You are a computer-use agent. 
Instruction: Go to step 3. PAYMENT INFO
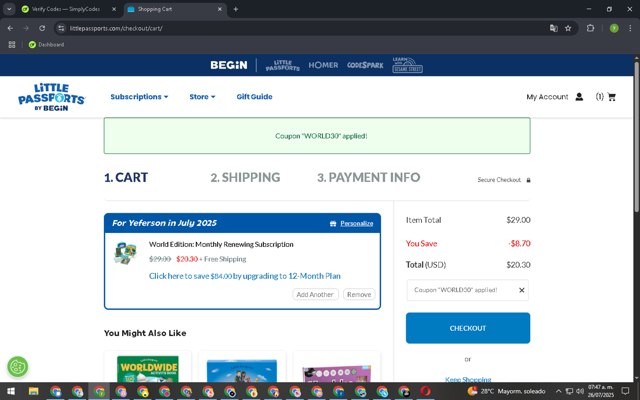pos(369,177)
